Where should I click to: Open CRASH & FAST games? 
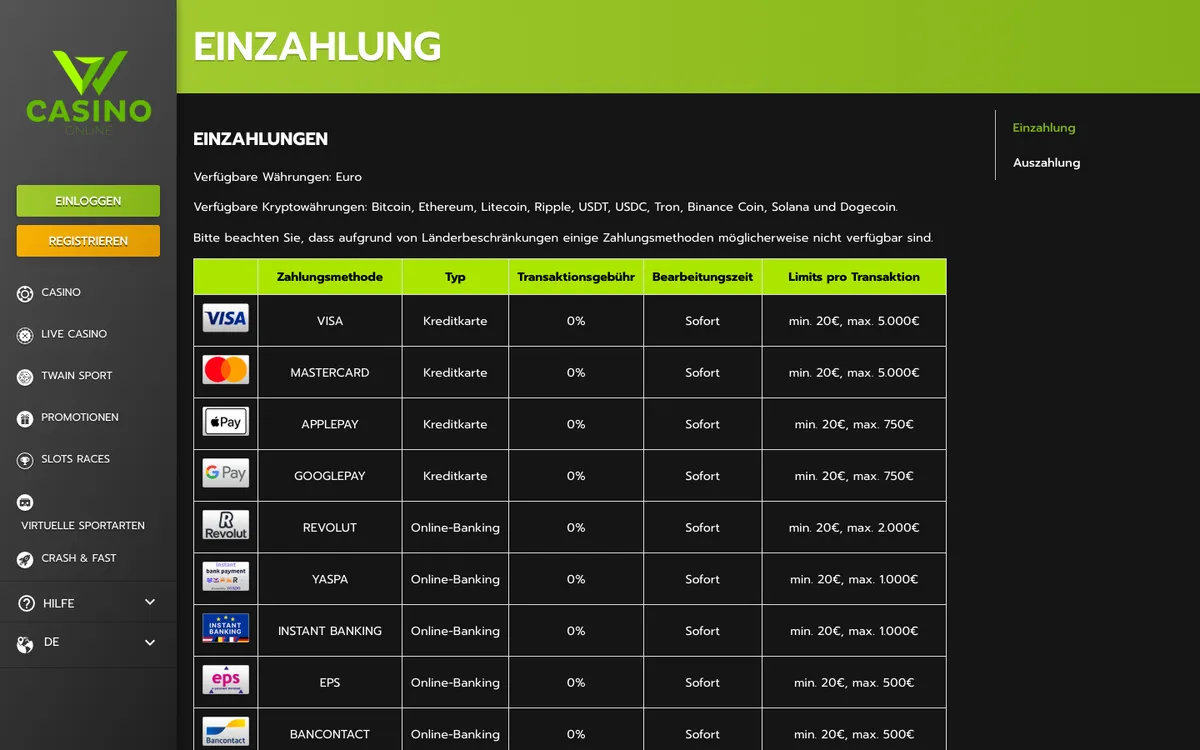pyautogui.click(x=79, y=558)
